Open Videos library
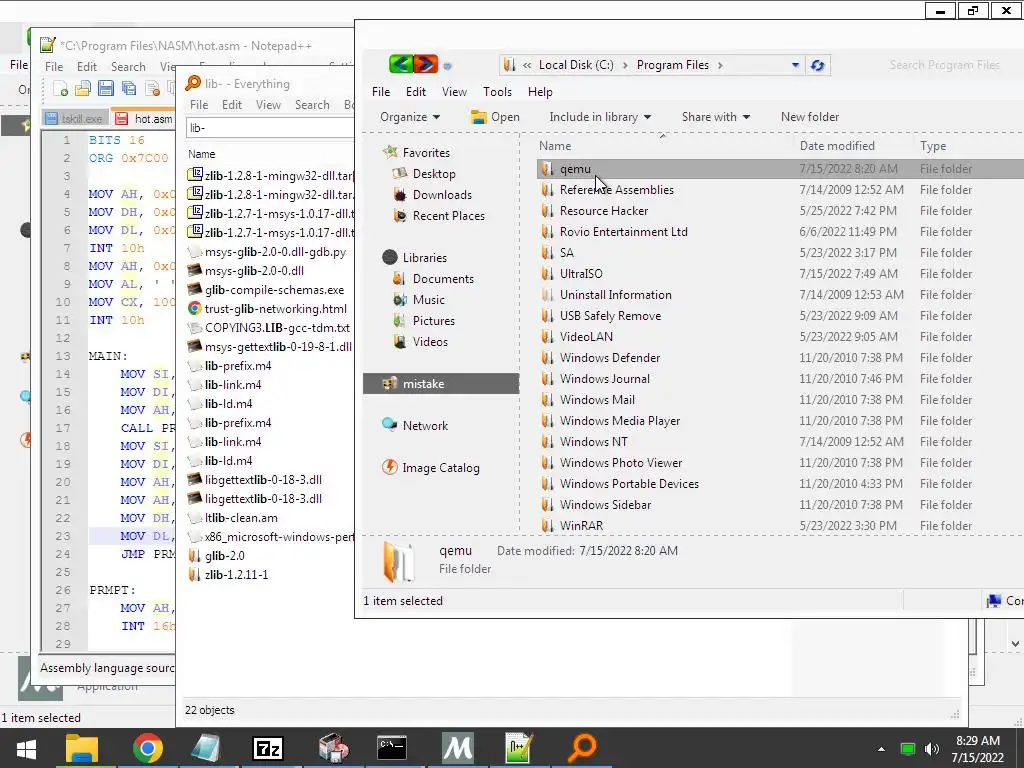The height and width of the screenshot is (768, 1024). click(x=430, y=342)
